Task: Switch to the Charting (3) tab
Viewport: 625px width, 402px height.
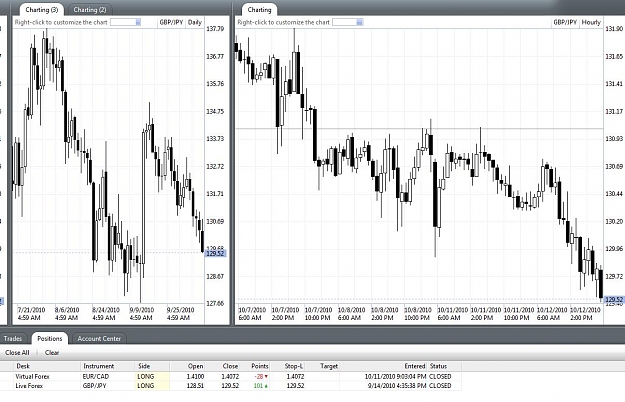Action: 41,10
